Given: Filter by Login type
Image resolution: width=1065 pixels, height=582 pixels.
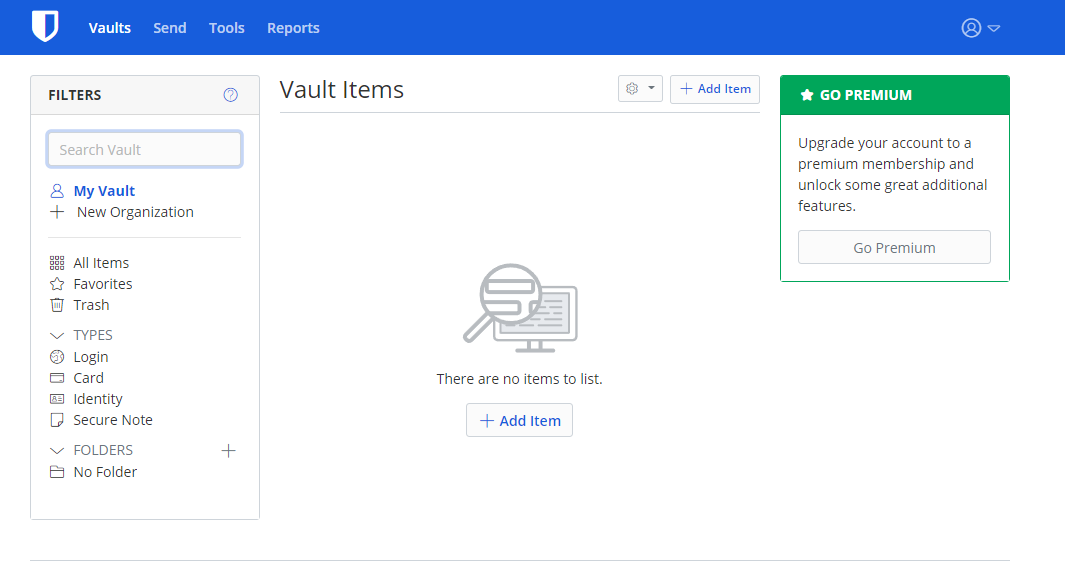Looking at the screenshot, I should point(90,357).
